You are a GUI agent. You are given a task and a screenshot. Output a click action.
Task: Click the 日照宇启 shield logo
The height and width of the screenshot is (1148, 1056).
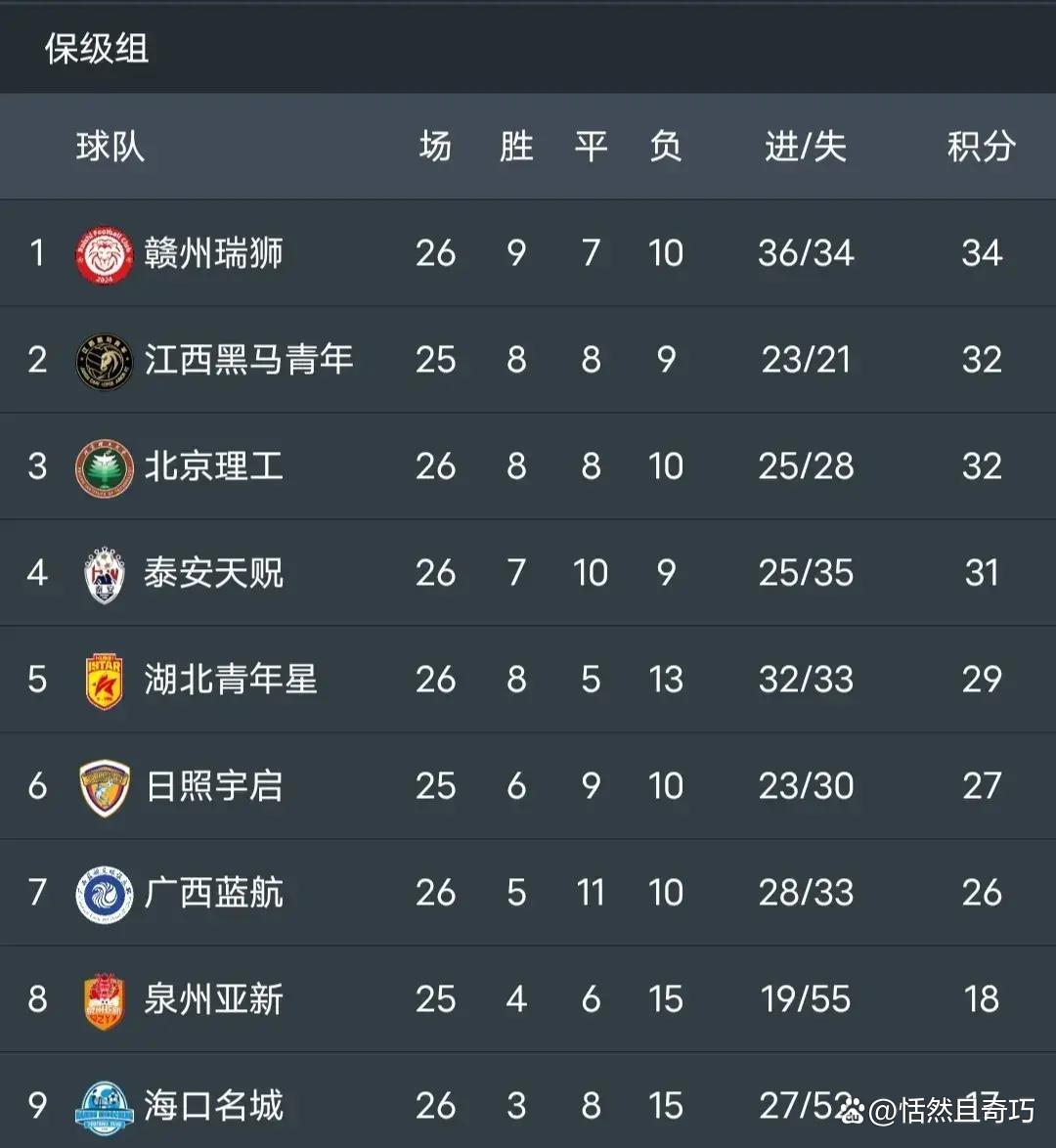tap(105, 787)
